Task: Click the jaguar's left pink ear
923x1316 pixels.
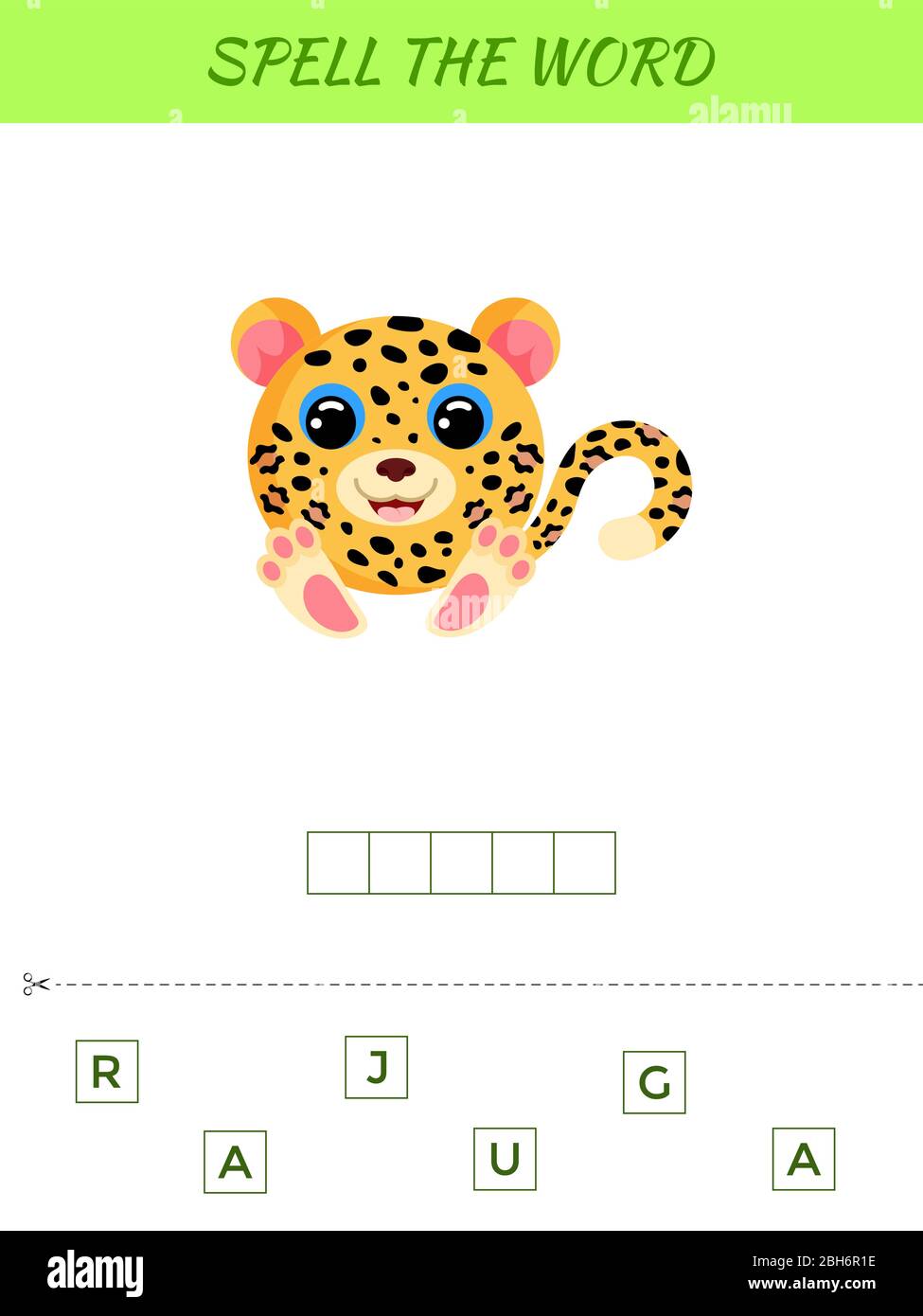Action: (274, 342)
